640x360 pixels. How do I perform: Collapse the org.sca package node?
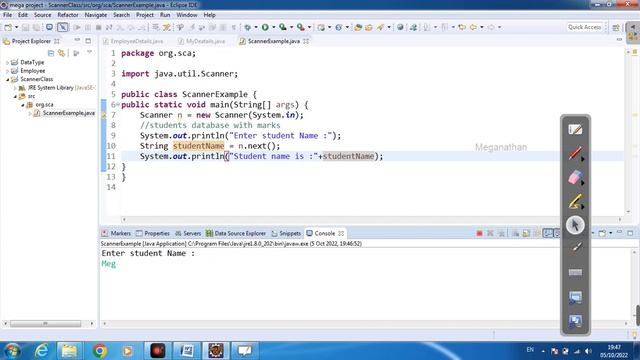[23, 105]
